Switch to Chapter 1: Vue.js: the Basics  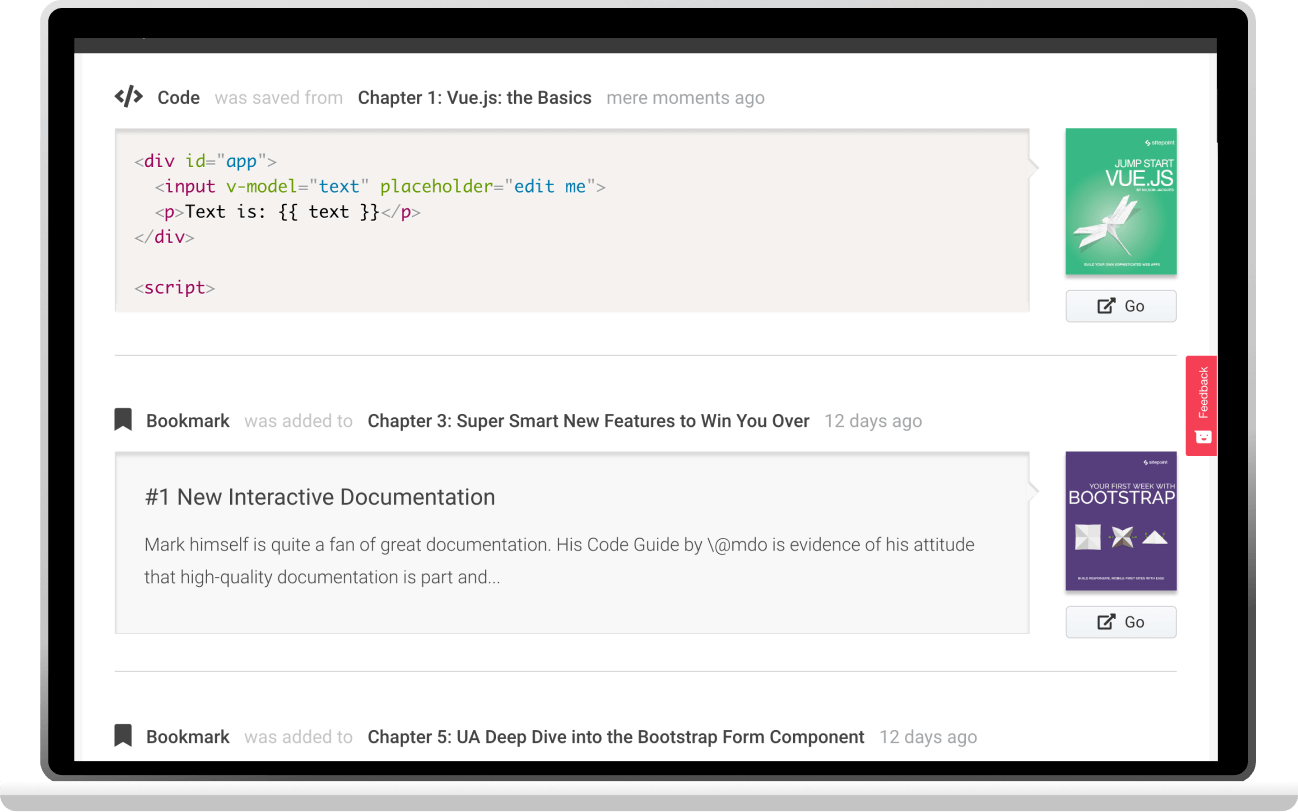pos(475,97)
